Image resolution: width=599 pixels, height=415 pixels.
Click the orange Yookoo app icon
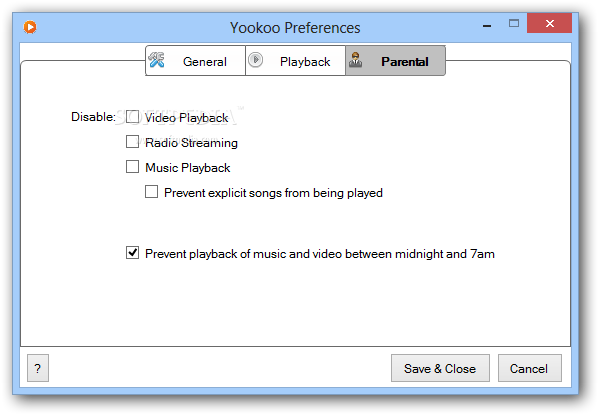coord(30,27)
